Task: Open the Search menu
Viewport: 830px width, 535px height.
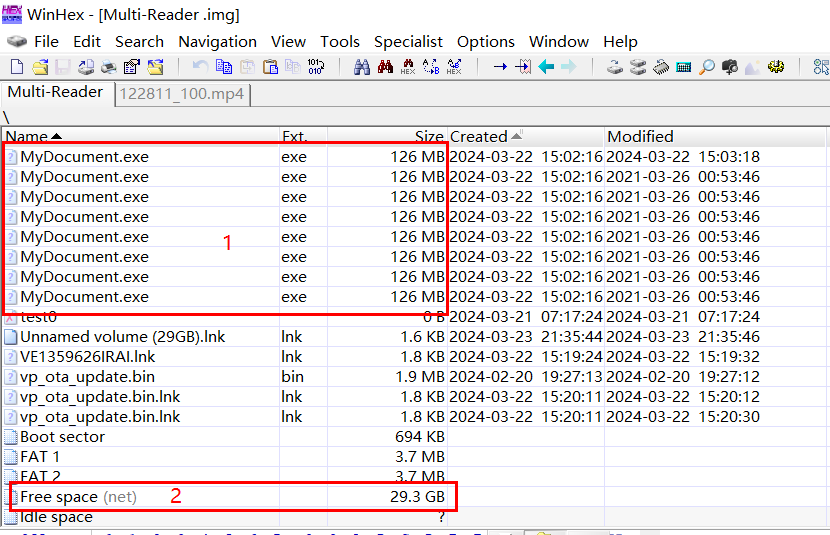Action: click(x=139, y=42)
